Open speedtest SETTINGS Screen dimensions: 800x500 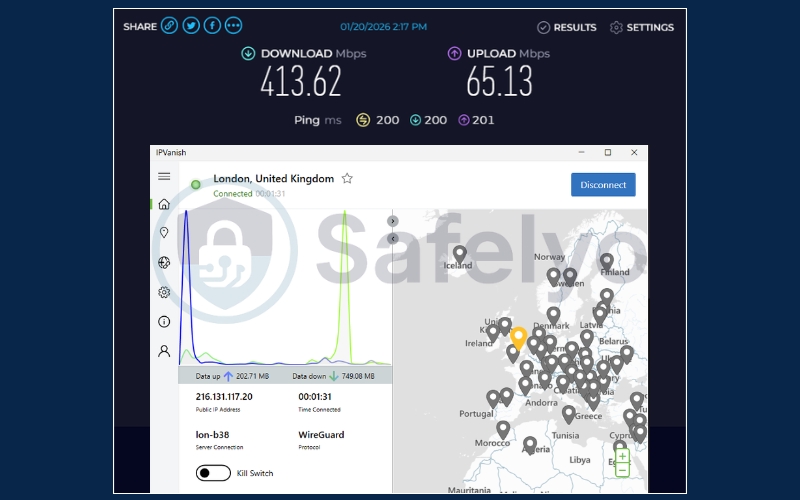642,28
